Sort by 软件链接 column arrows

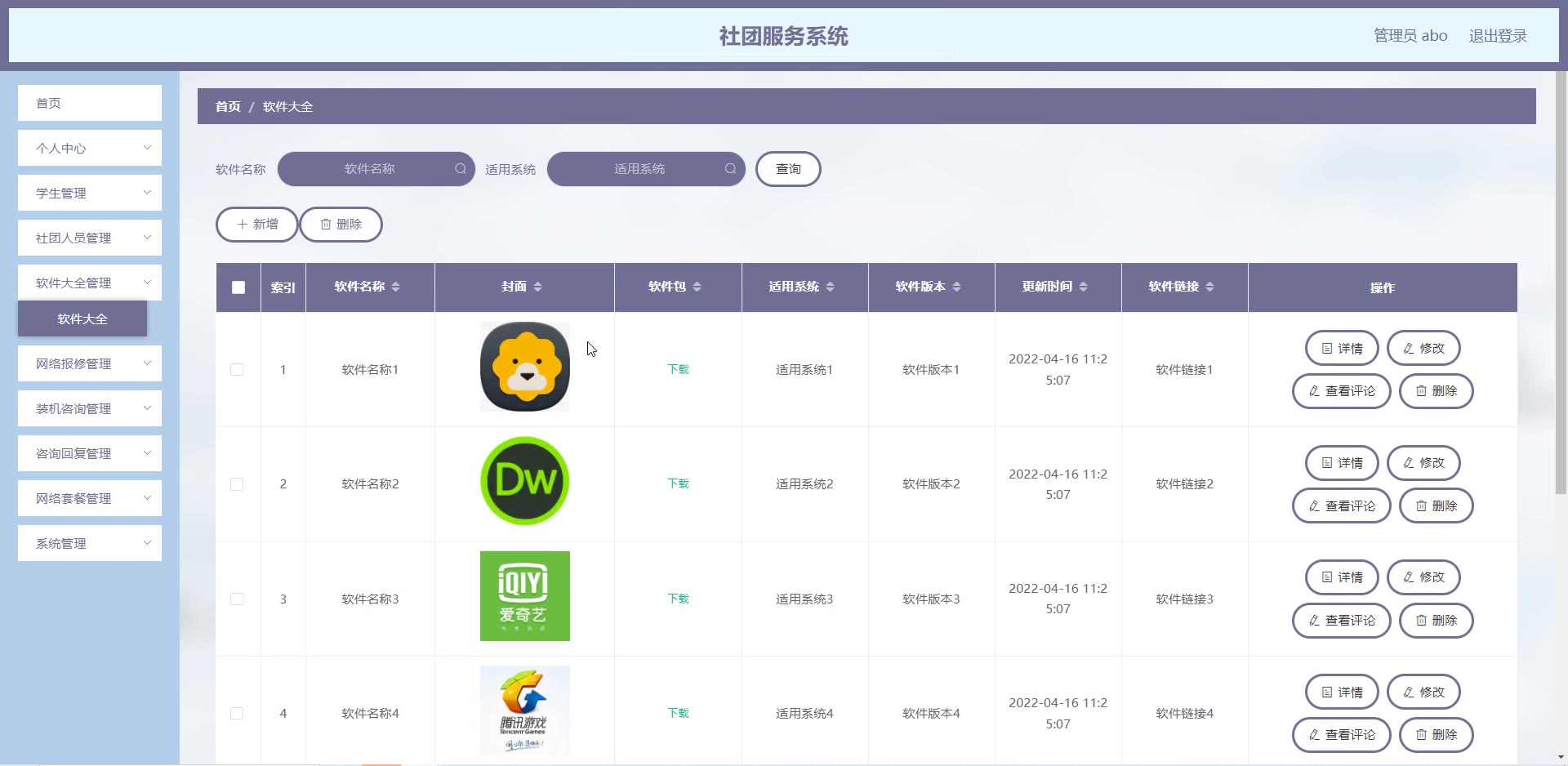1210,287
